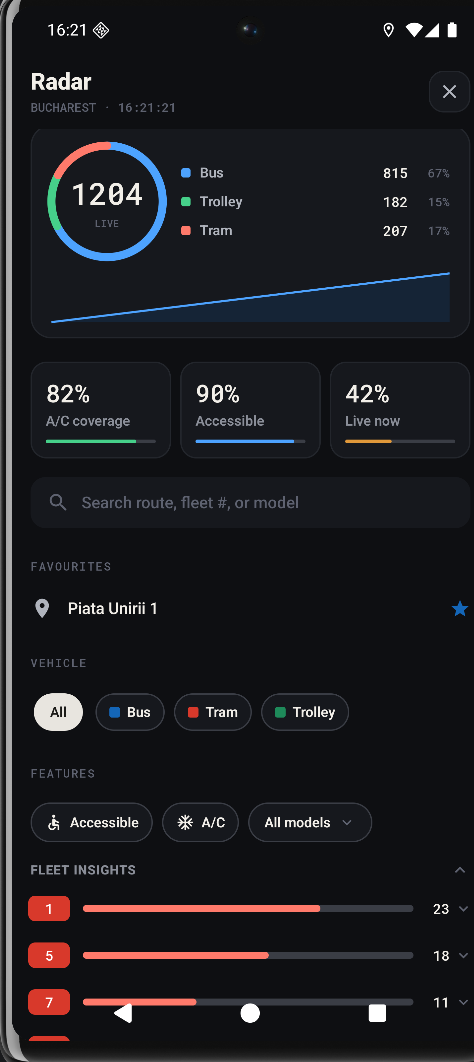Filter vehicles by Trolley chip
Screen dimensions: 474x1062
(305, 712)
